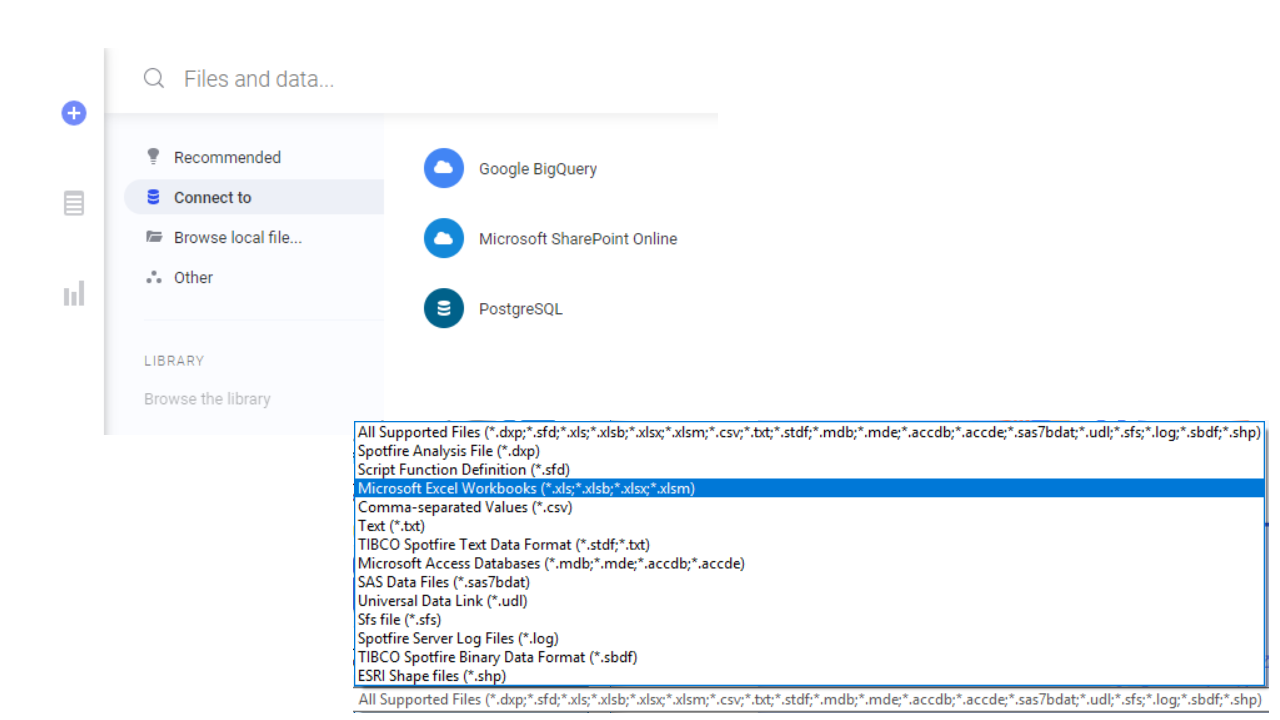The width and height of the screenshot is (1280, 720).
Task: Choose the PostgreSQL connector
Action: pos(493,308)
